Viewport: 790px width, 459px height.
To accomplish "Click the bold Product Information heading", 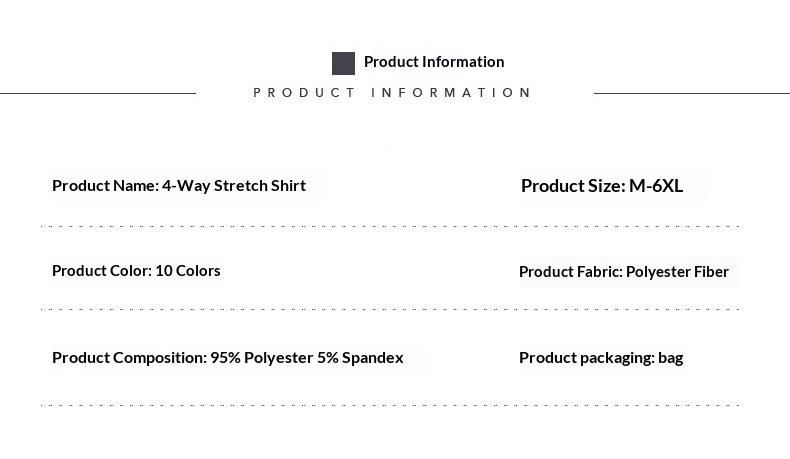I will tap(433, 62).
